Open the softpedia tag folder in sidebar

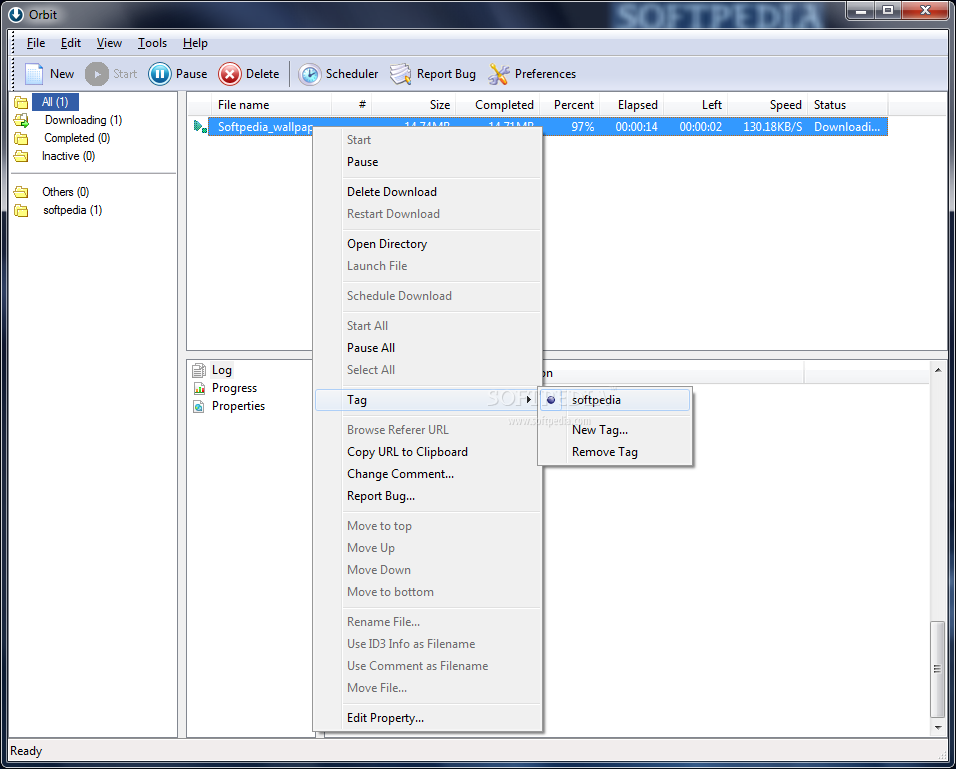tap(21, 210)
